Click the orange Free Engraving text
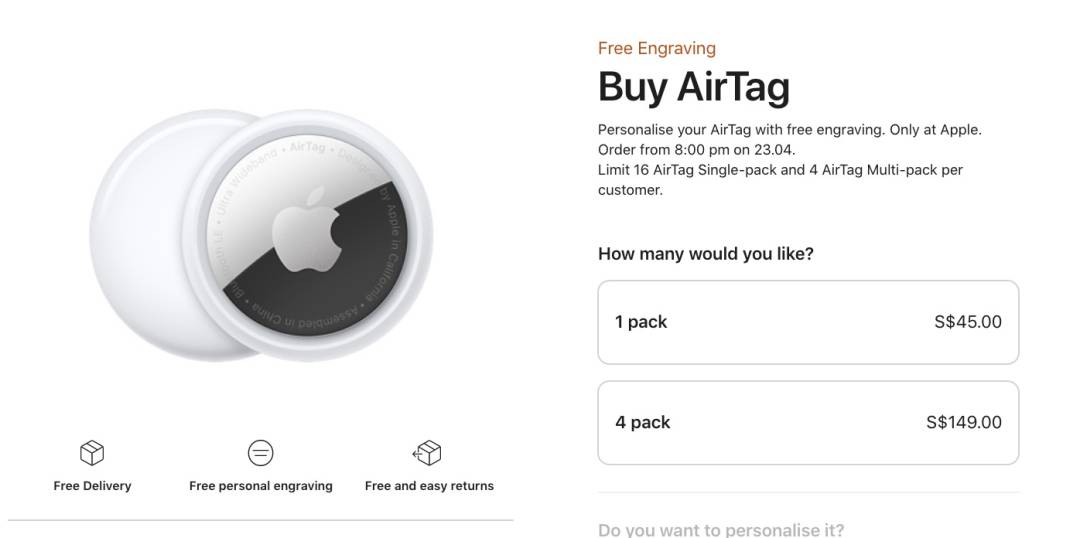 coord(656,48)
